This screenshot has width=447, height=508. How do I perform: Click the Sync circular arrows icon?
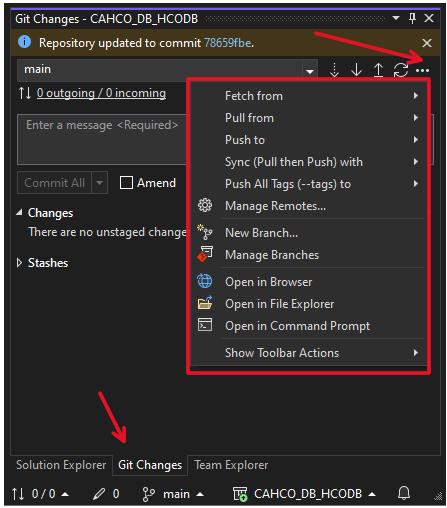(x=400, y=70)
